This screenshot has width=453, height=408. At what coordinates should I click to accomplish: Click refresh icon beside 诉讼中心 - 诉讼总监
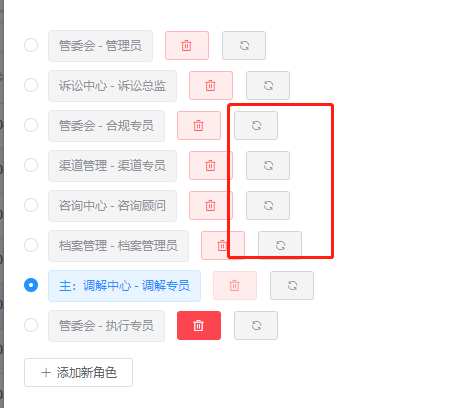click(x=268, y=86)
